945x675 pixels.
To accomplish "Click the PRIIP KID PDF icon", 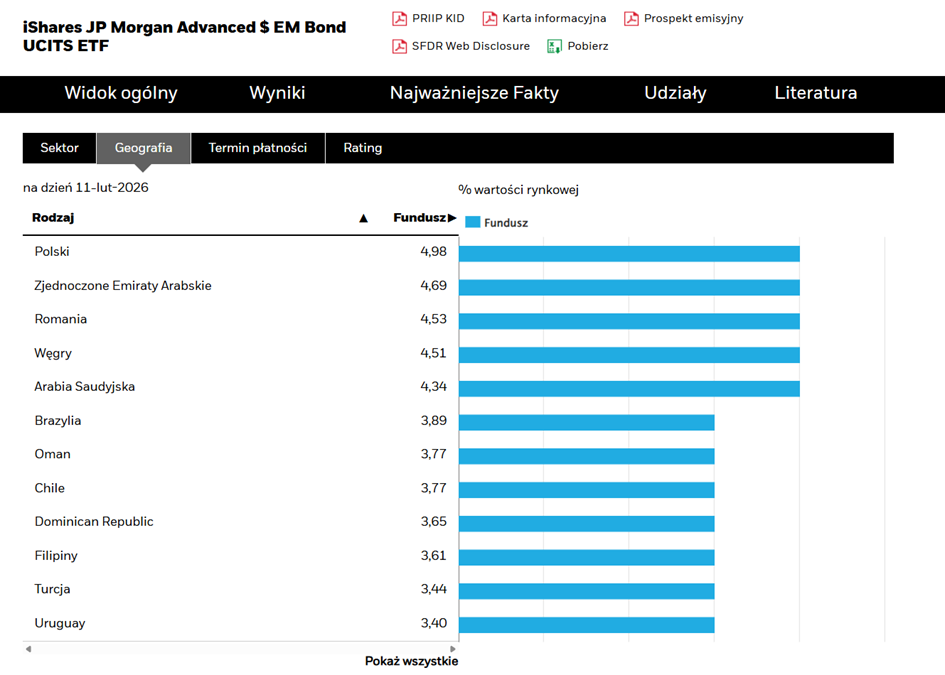I will tap(399, 19).
